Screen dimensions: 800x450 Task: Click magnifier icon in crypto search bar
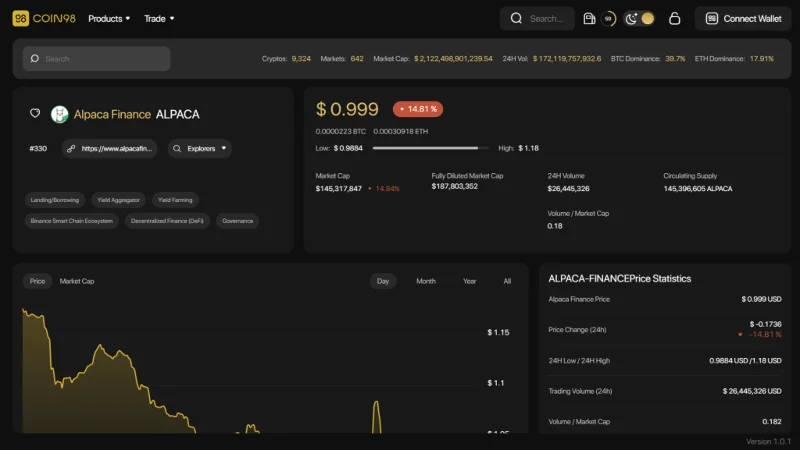click(x=35, y=59)
